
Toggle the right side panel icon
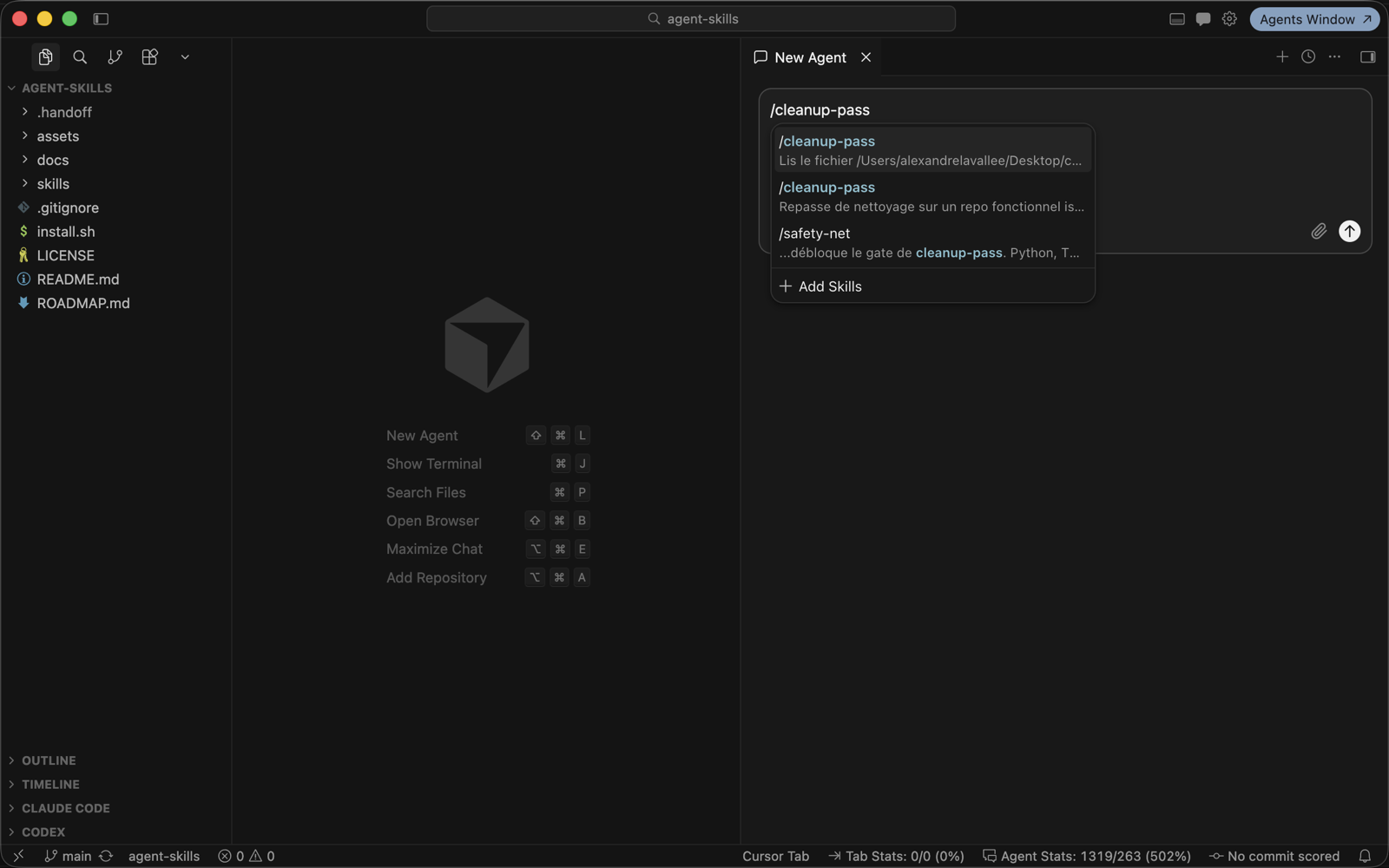coord(1368,56)
